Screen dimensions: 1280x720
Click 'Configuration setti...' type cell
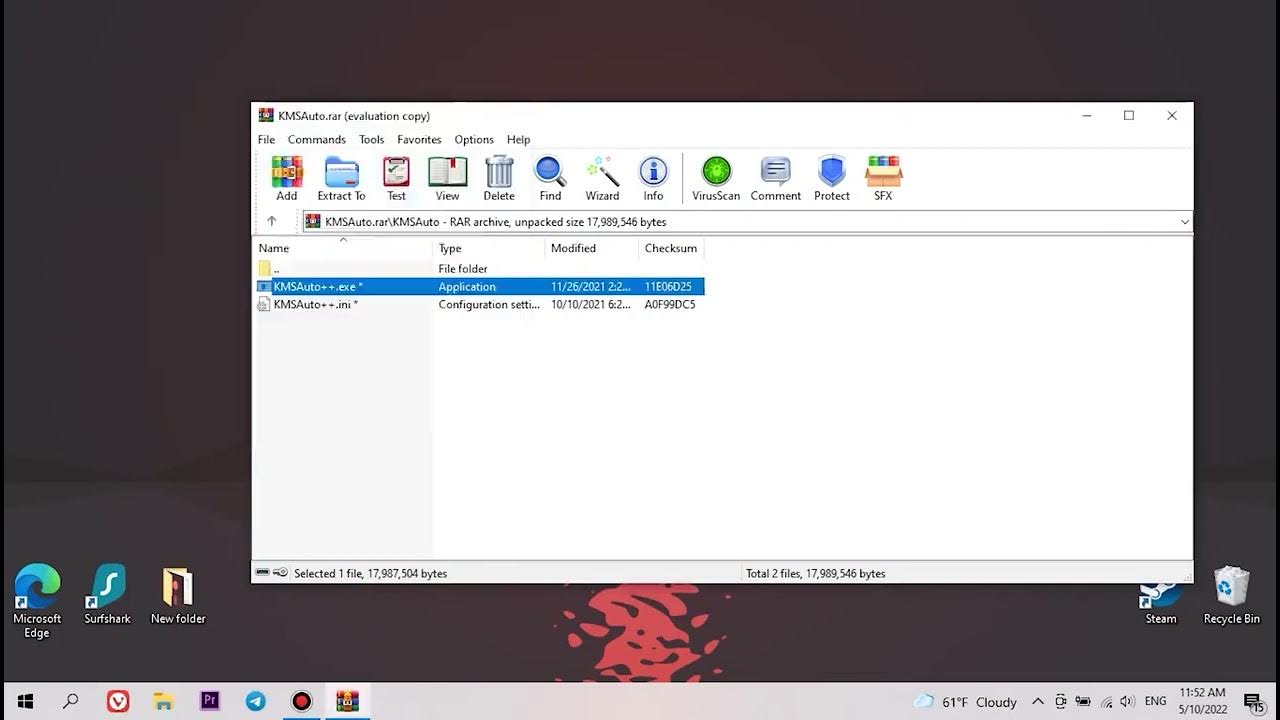[x=489, y=305]
